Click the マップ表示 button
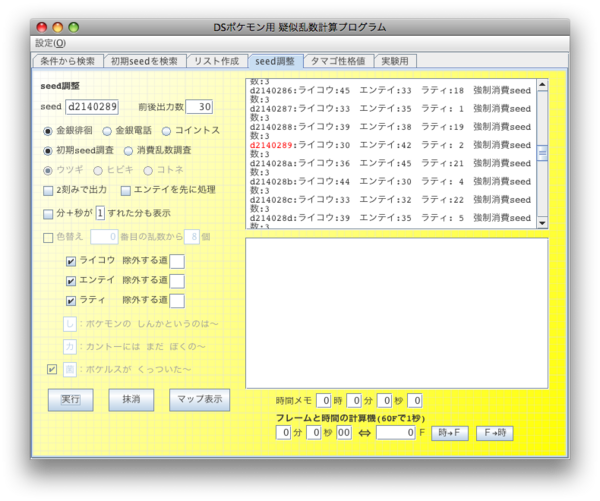 pyautogui.click(x=199, y=400)
